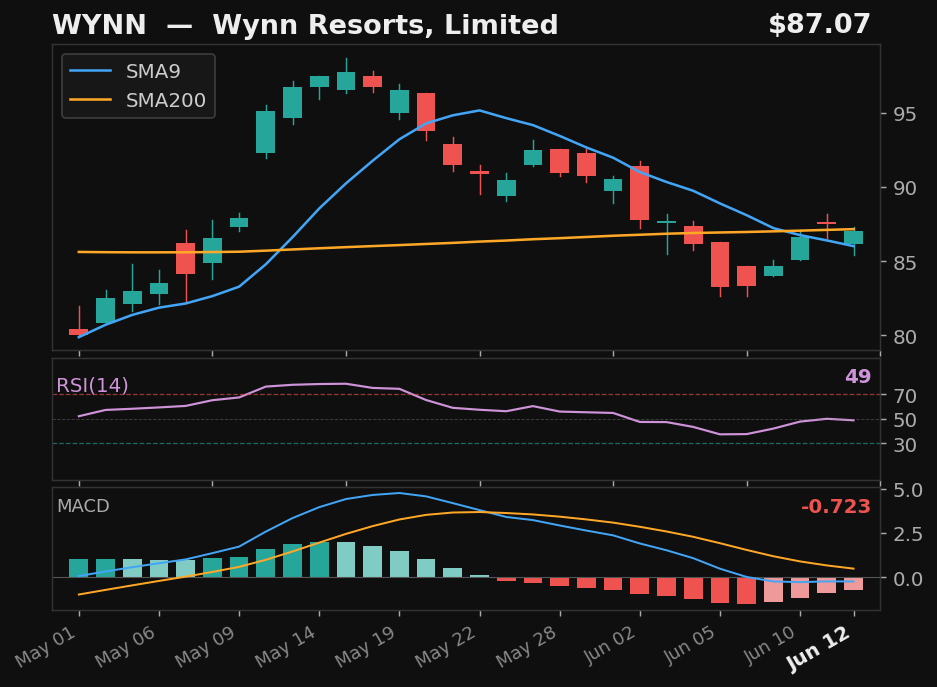Click the $87.07 price label
This screenshot has width=937, height=687.
[x=819, y=24]
